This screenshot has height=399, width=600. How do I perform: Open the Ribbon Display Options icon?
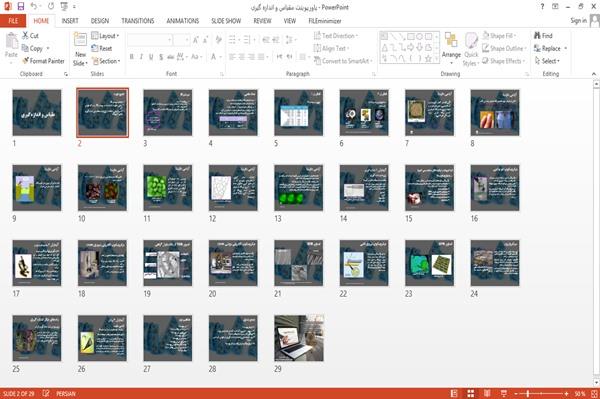555,7
